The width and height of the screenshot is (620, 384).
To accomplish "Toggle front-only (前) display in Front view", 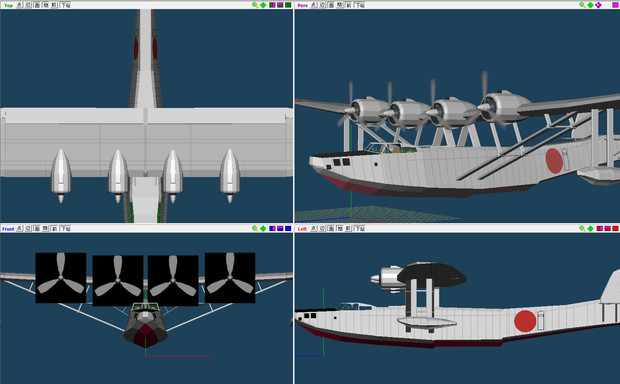I will [54, 229].
